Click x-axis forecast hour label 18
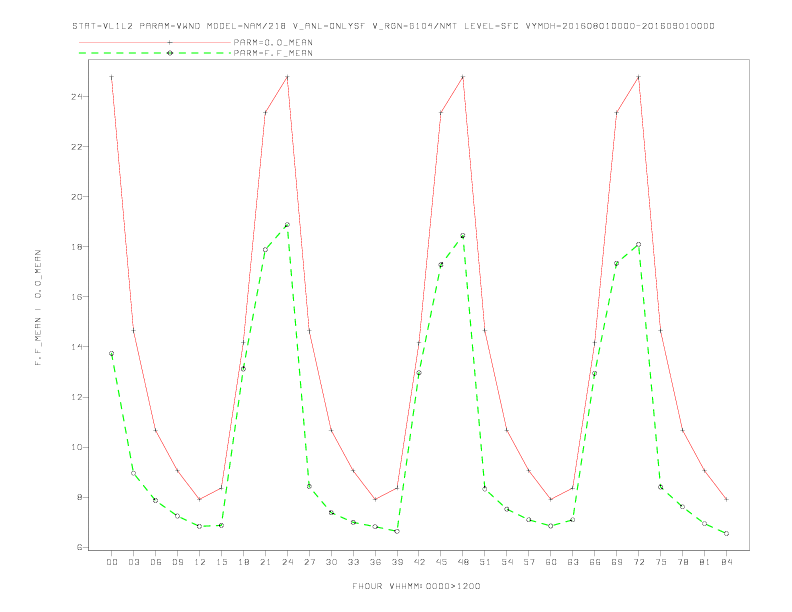The height and width of the screenshot is (612, 792). tap(243, 562)
